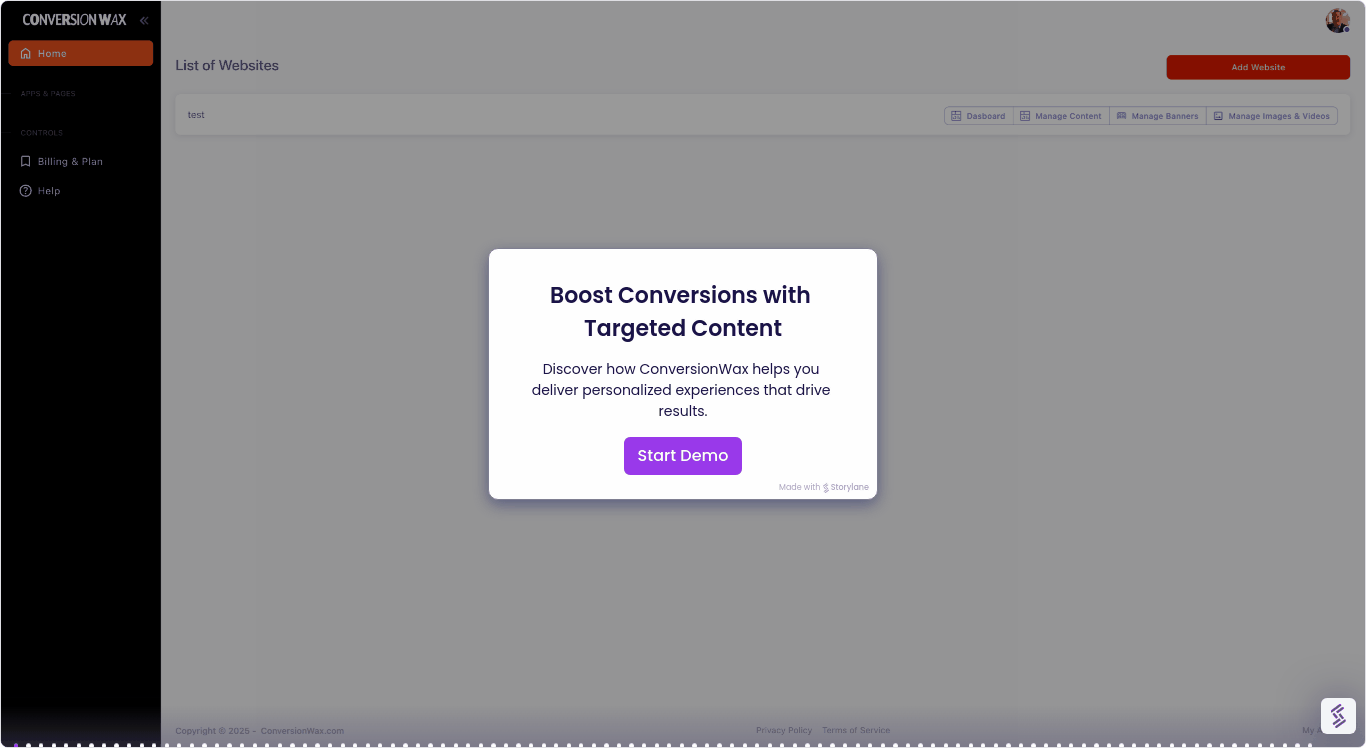Image resolution: width=1366 pixels, height=748 pixels.
Task: Open Manage Banners for test website
Action: tap(1158, 116)
